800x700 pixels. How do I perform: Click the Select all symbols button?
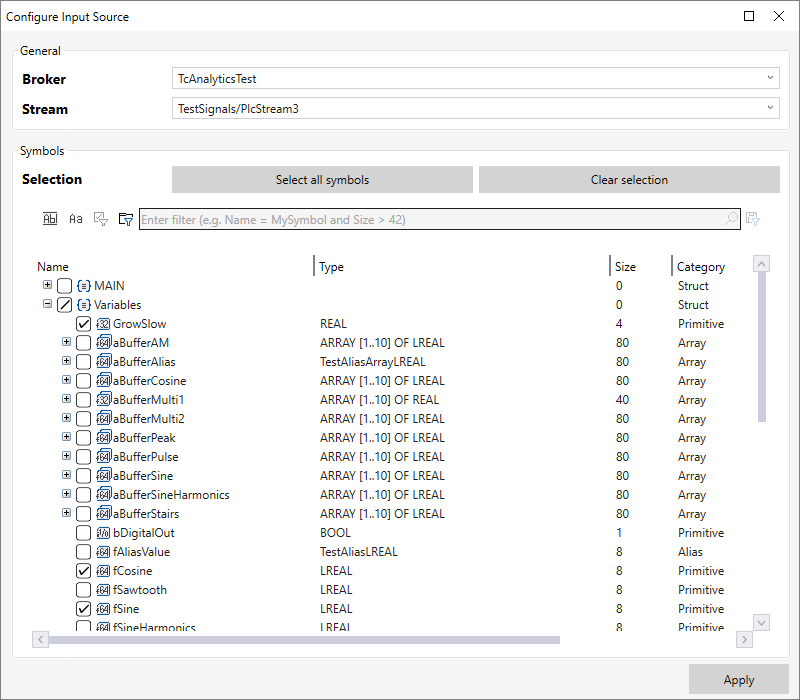(x=322, y=180)
